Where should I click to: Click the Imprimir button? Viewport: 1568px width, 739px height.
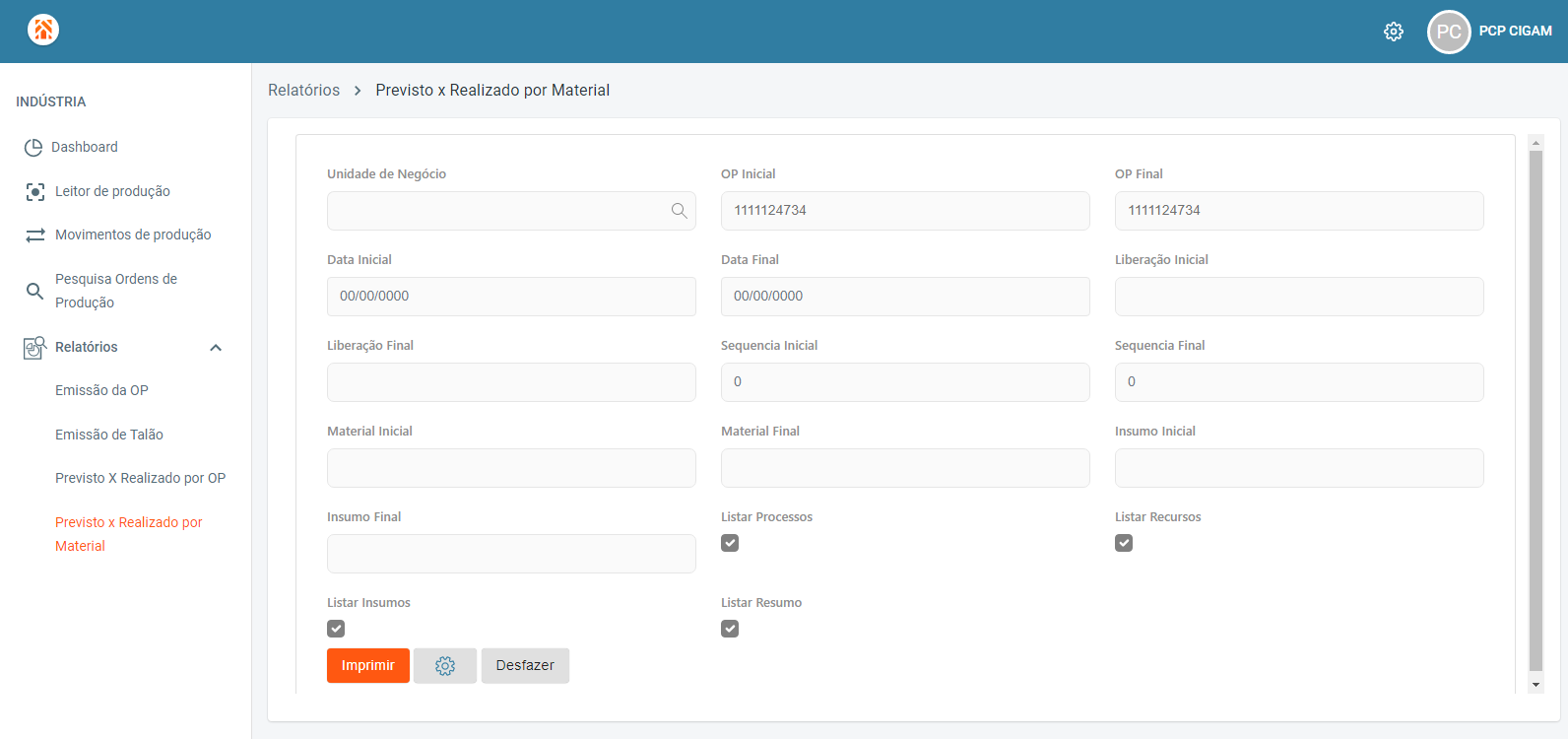[x=368, y=666]
